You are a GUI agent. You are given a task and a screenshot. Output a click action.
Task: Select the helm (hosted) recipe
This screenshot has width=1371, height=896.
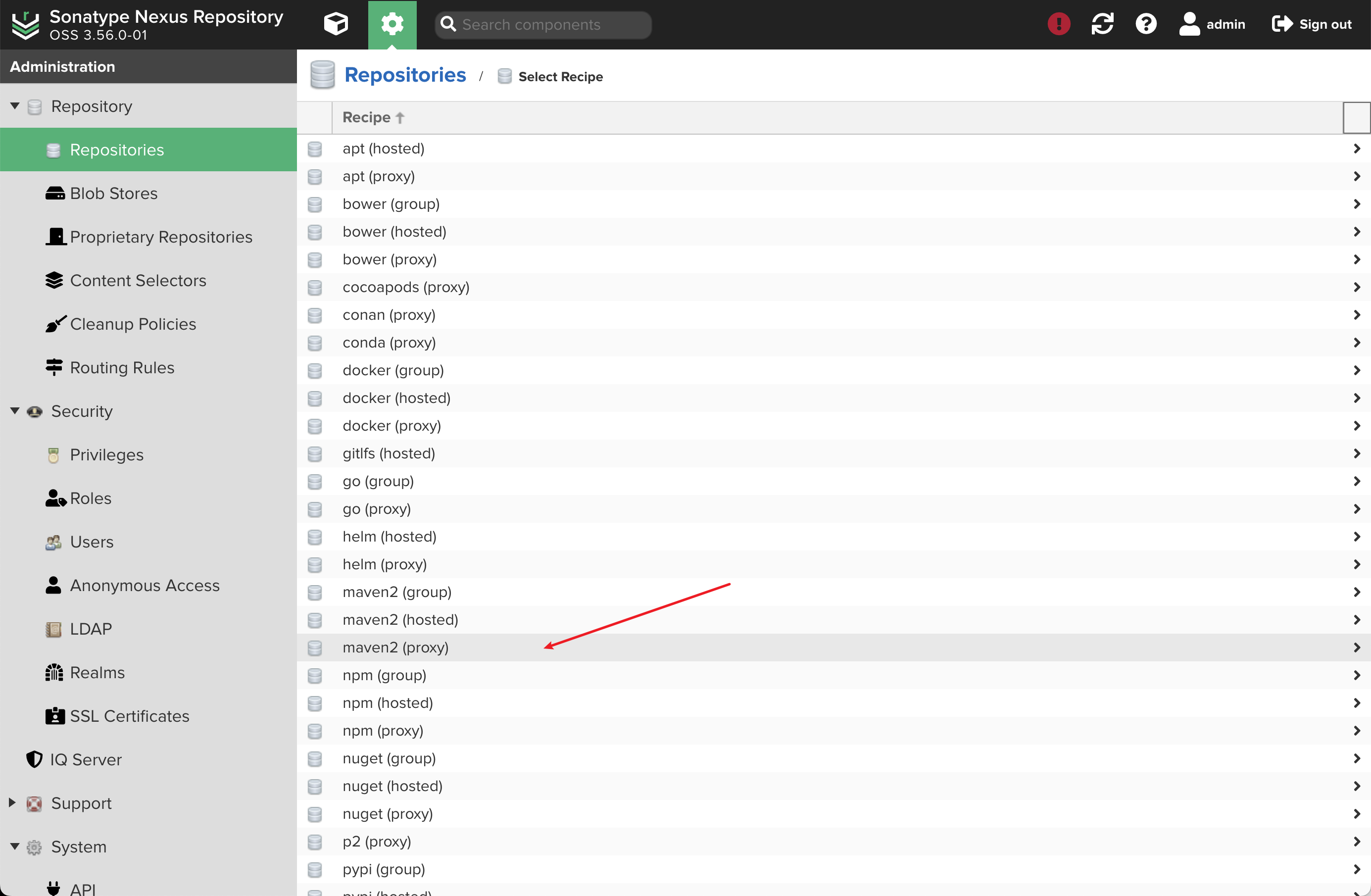click(x=833, y=537)
